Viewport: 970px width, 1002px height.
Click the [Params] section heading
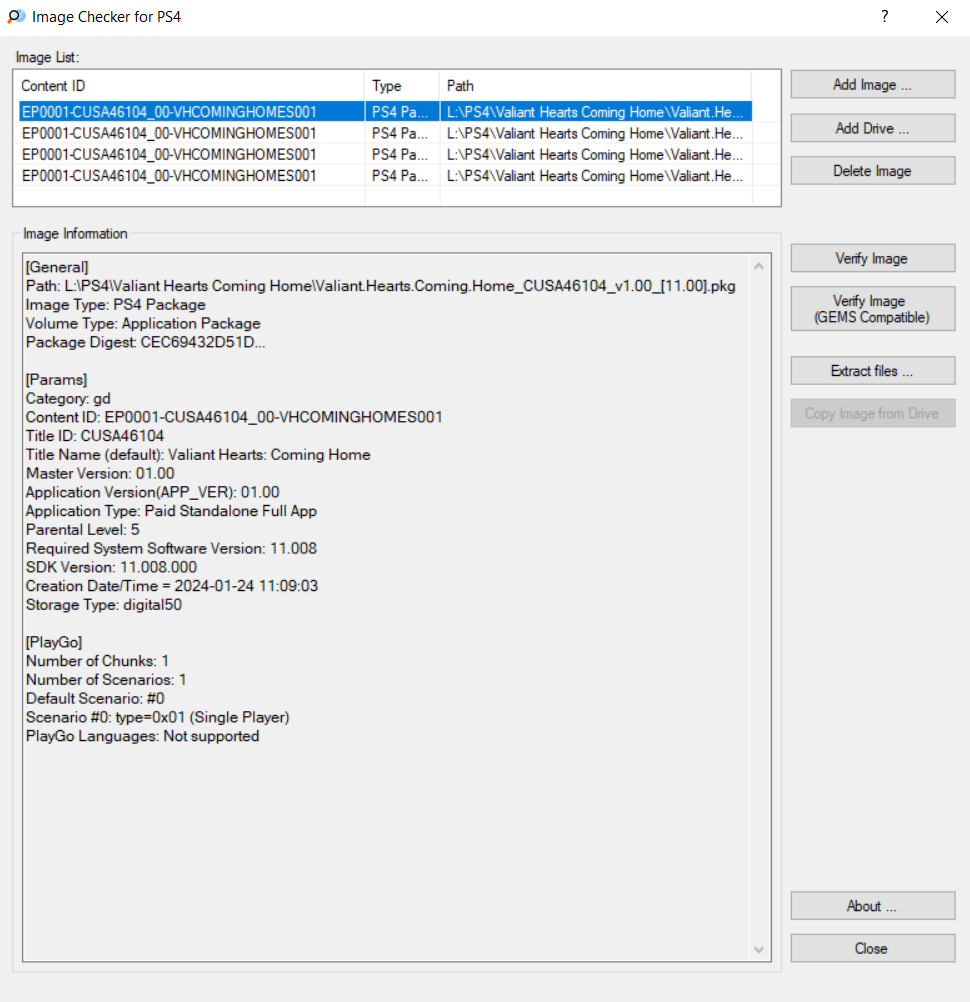coord(56,380)
